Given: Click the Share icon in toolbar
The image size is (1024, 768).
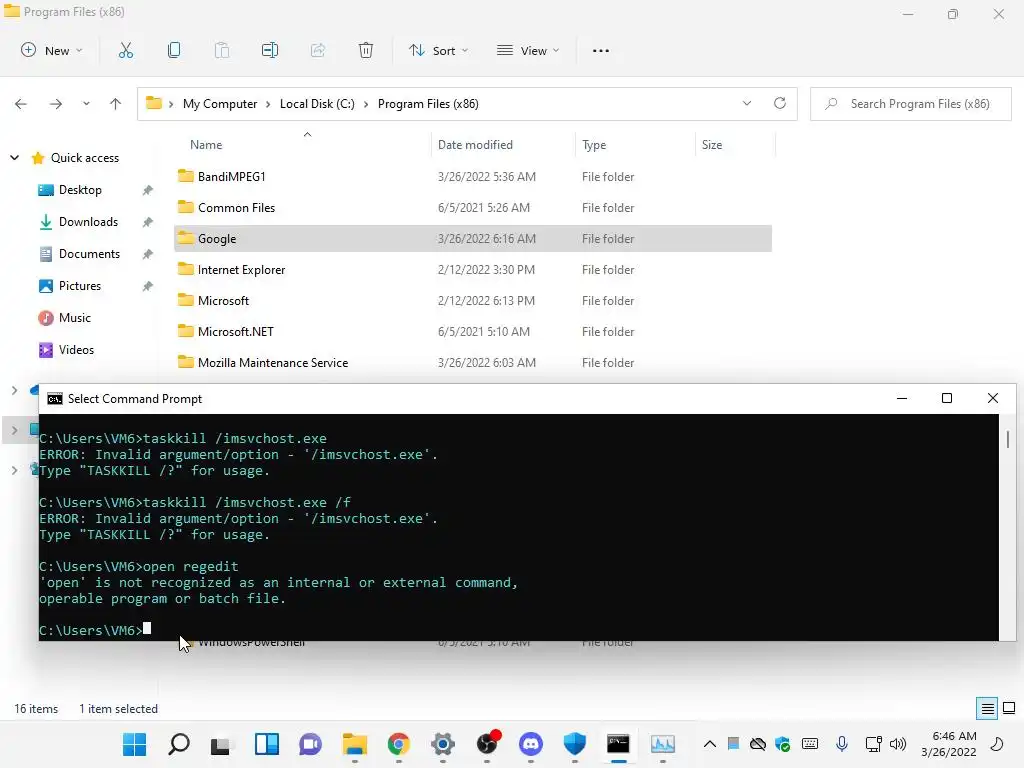Looking at the screenshot, I should click(x=318, y=50).
